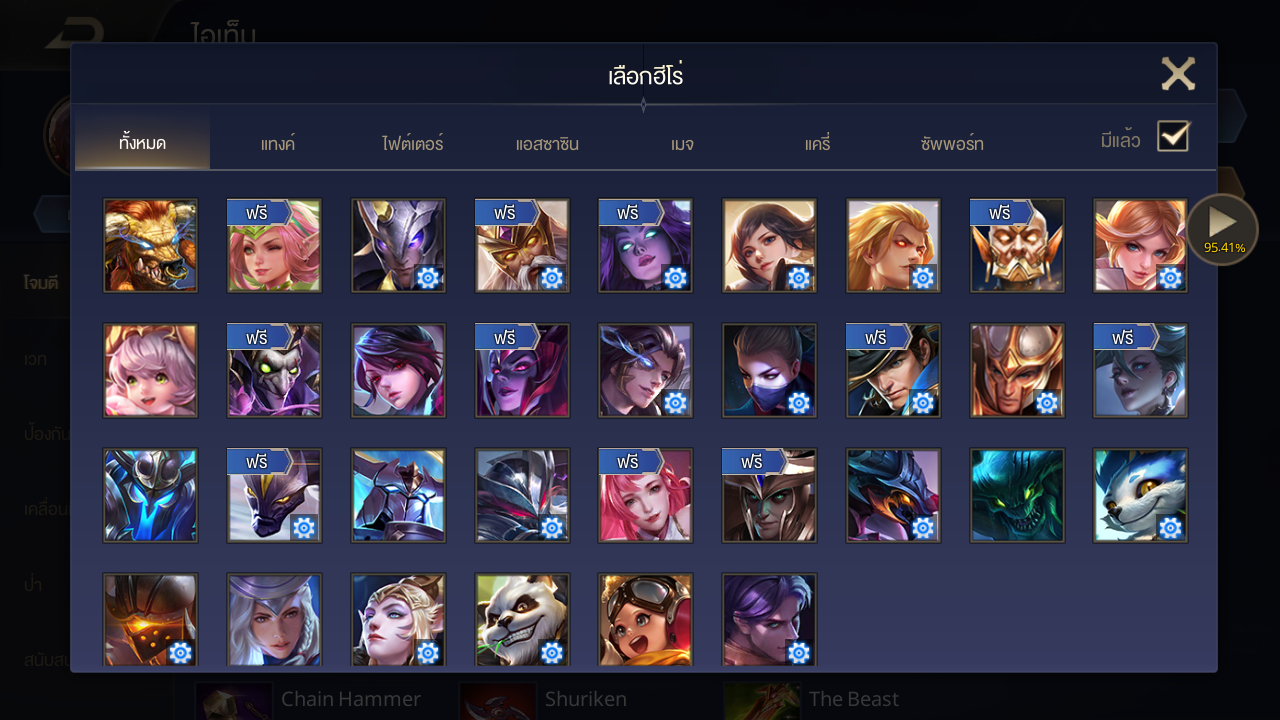Pick the masked ninja hero with blue scarf

[x=769, y=371]
